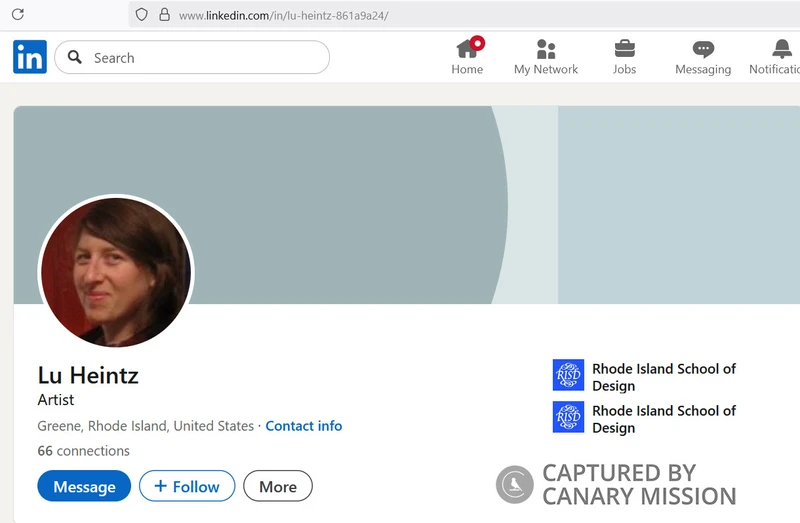Click the Message button
Viewport: 800px width, 523px height.
pyautogui.click(x=84, y=486)
